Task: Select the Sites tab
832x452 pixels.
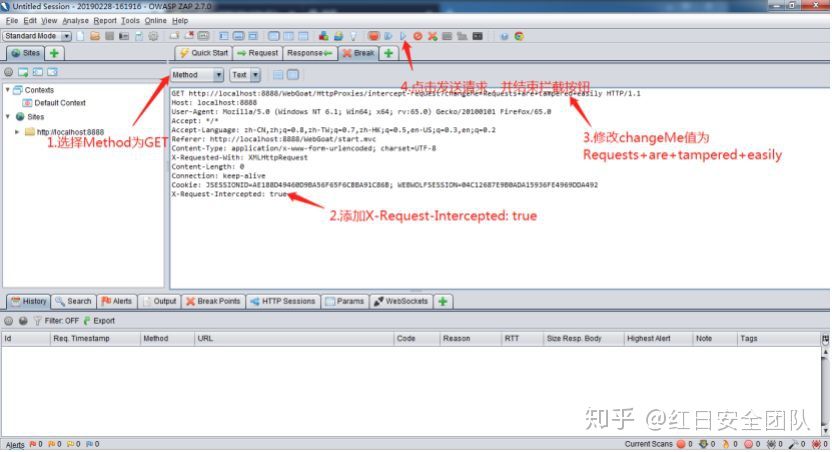Action: pyautogui.click(x=25, y=53)
